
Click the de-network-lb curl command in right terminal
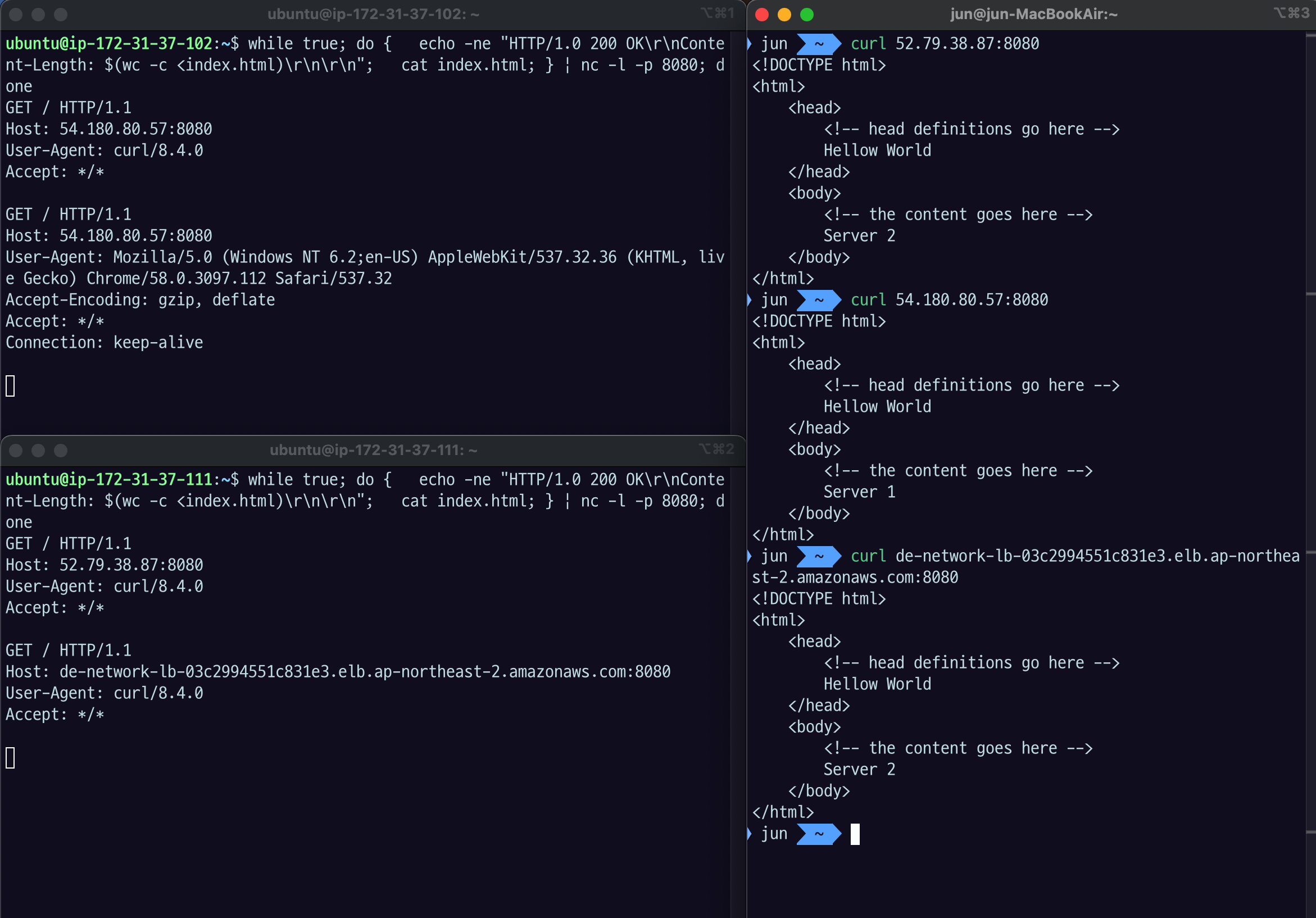[x=1075, y=556]
